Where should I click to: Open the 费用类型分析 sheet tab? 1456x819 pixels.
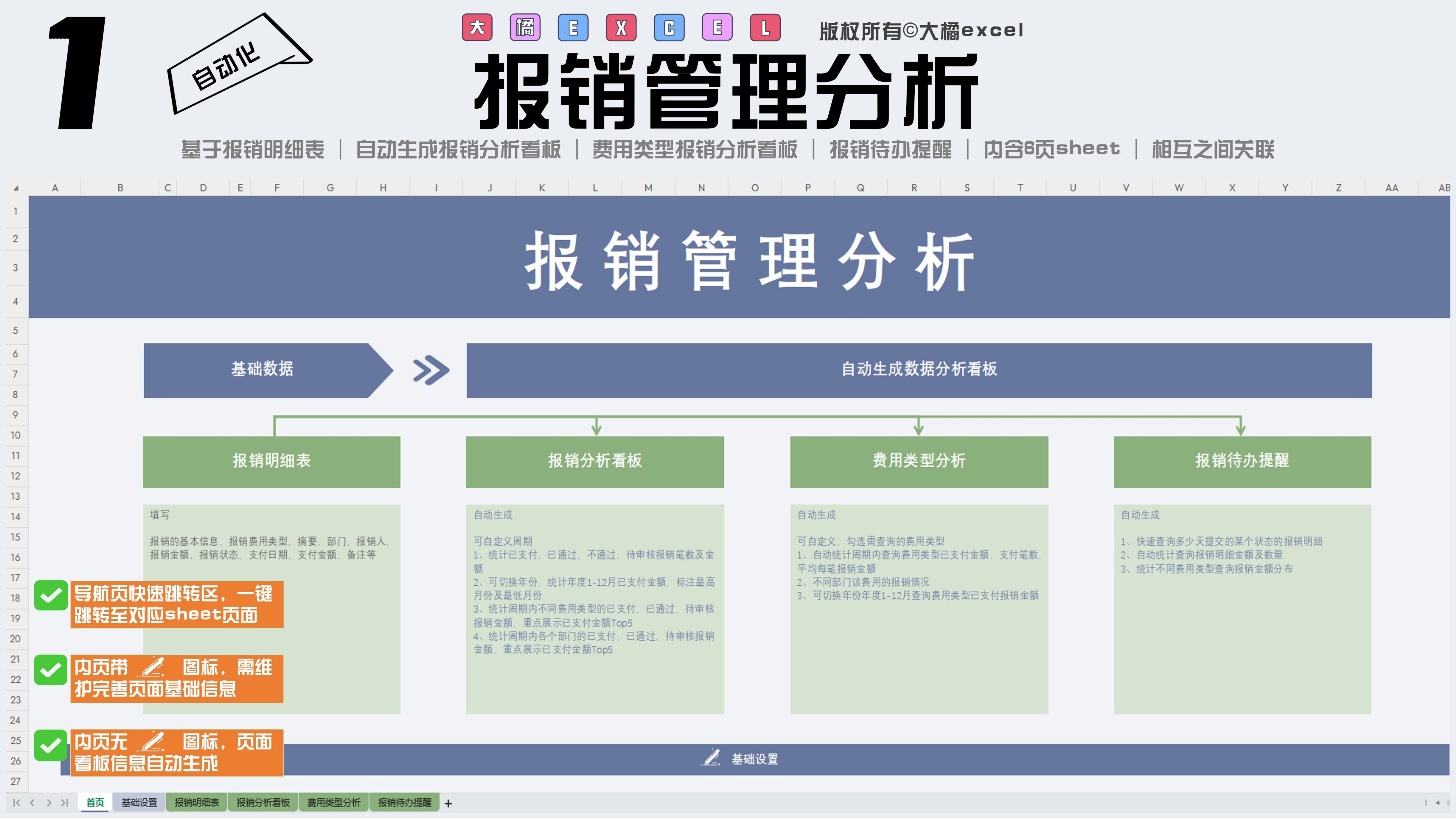tap(334, 803)
